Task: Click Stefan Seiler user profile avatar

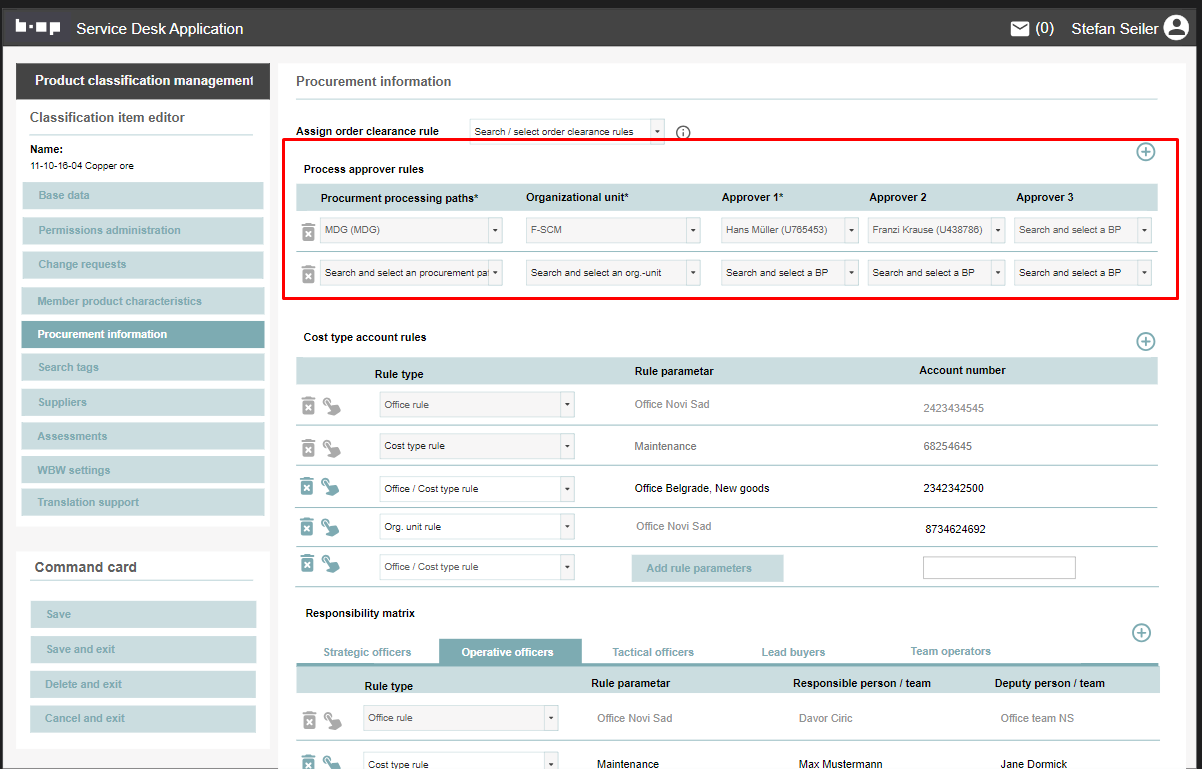Action: (1176, 29)
